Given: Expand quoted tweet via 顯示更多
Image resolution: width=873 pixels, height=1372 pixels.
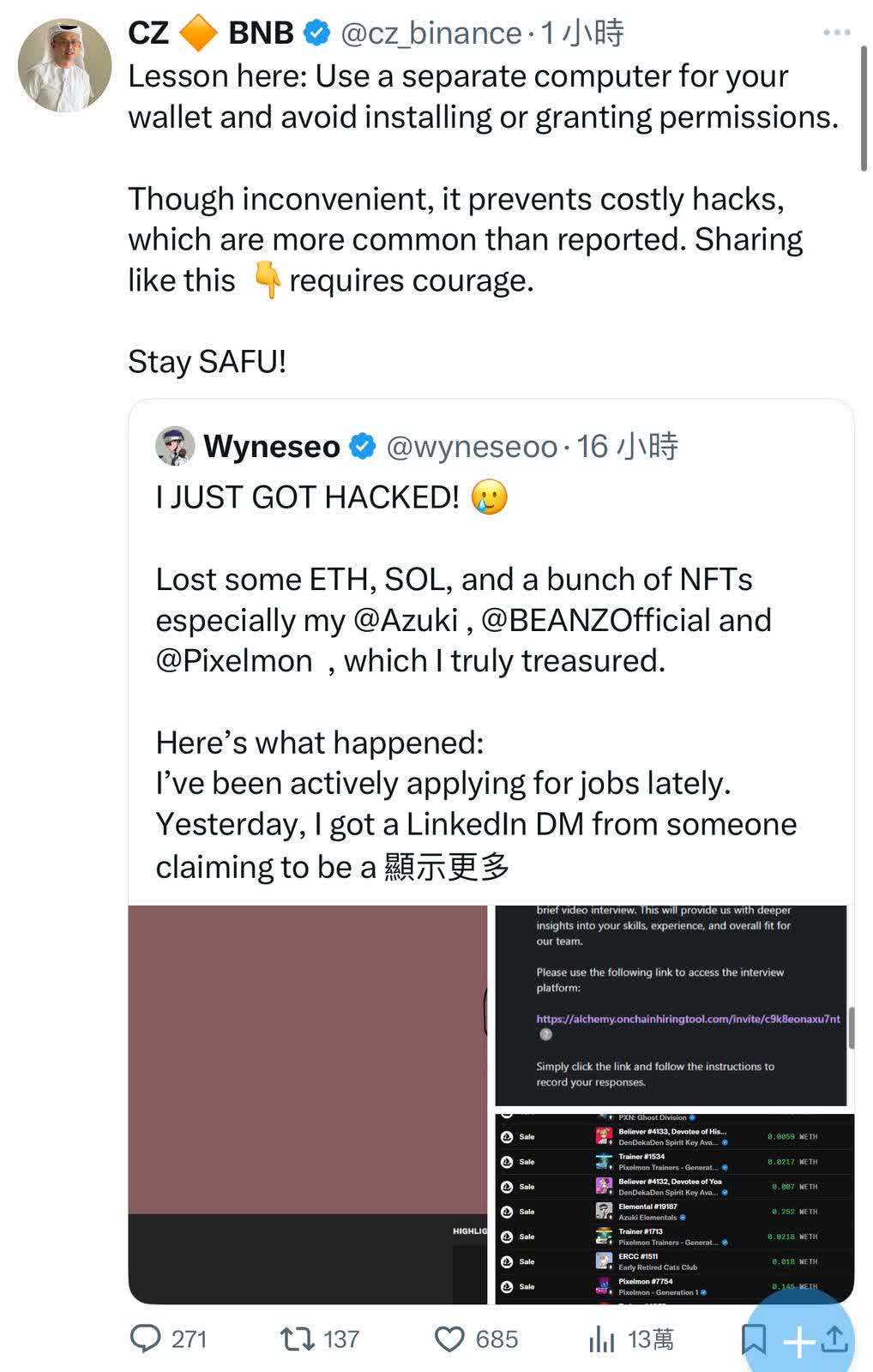Looking at the screenshot, I should [x=447, y=867].
